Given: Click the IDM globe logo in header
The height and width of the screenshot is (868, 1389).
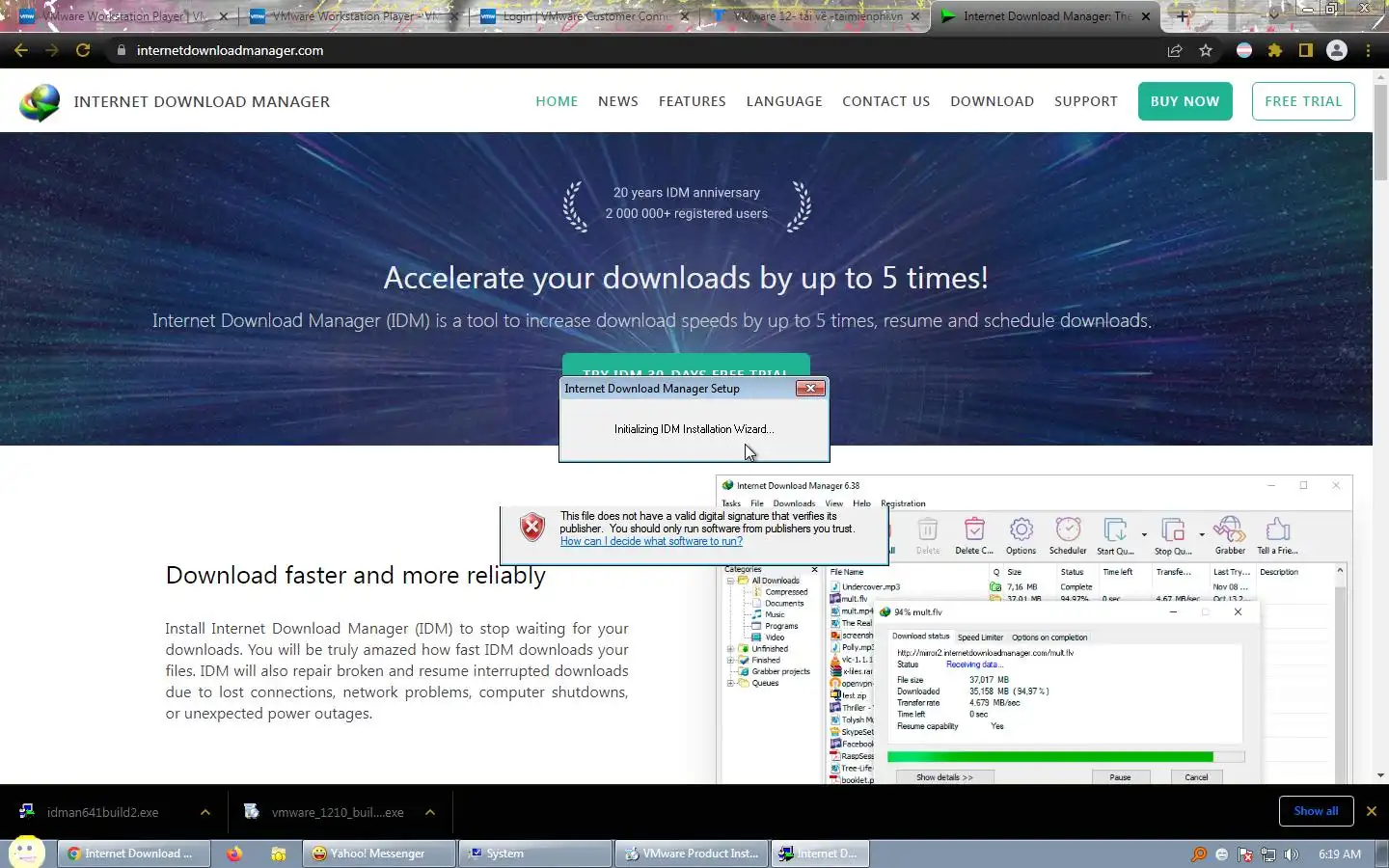Looking at the screenshot, I should [x=40, y=102].
